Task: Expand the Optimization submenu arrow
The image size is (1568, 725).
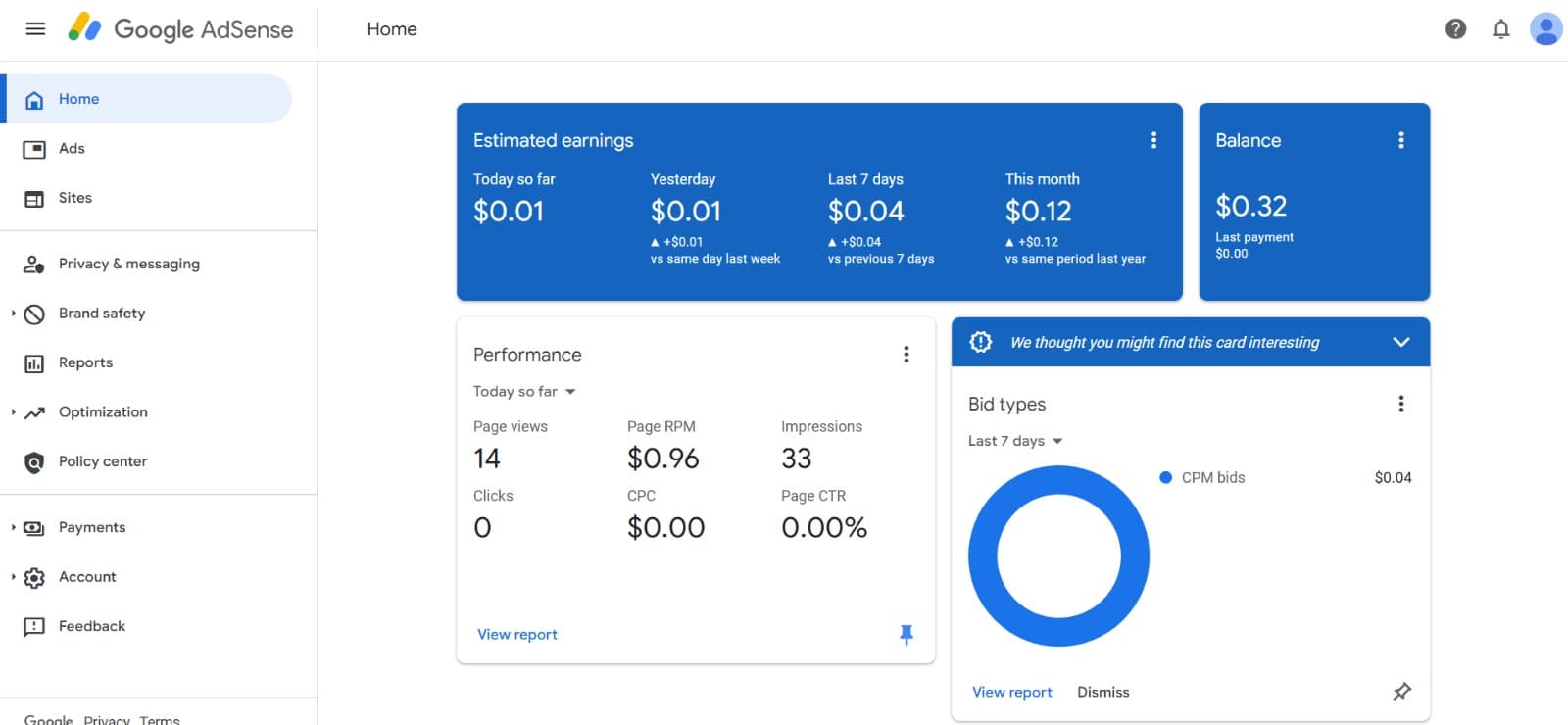Action: pyautogui.click(x=13, y=412)
